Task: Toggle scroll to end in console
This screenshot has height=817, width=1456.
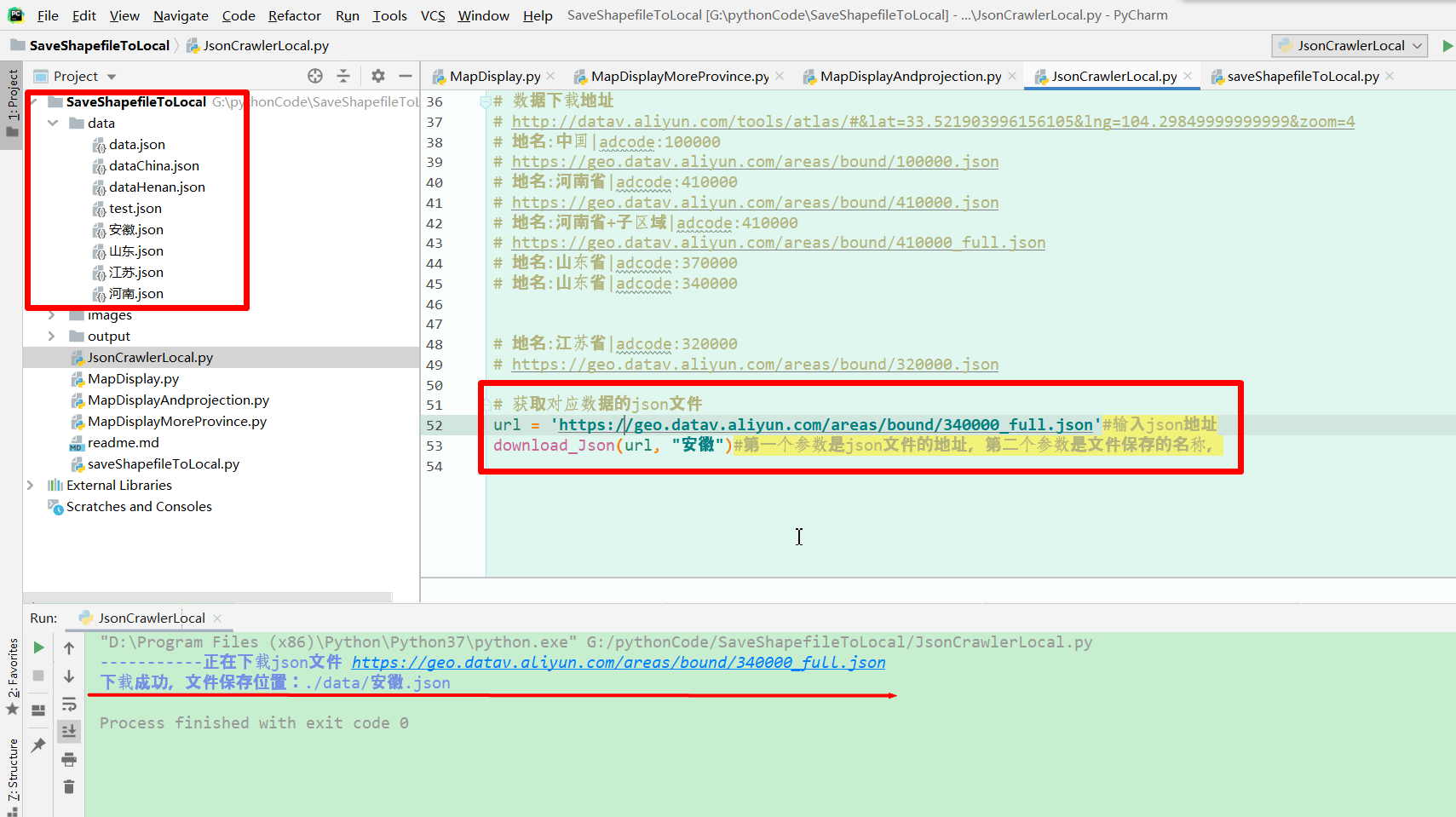Action: [69, 730]
